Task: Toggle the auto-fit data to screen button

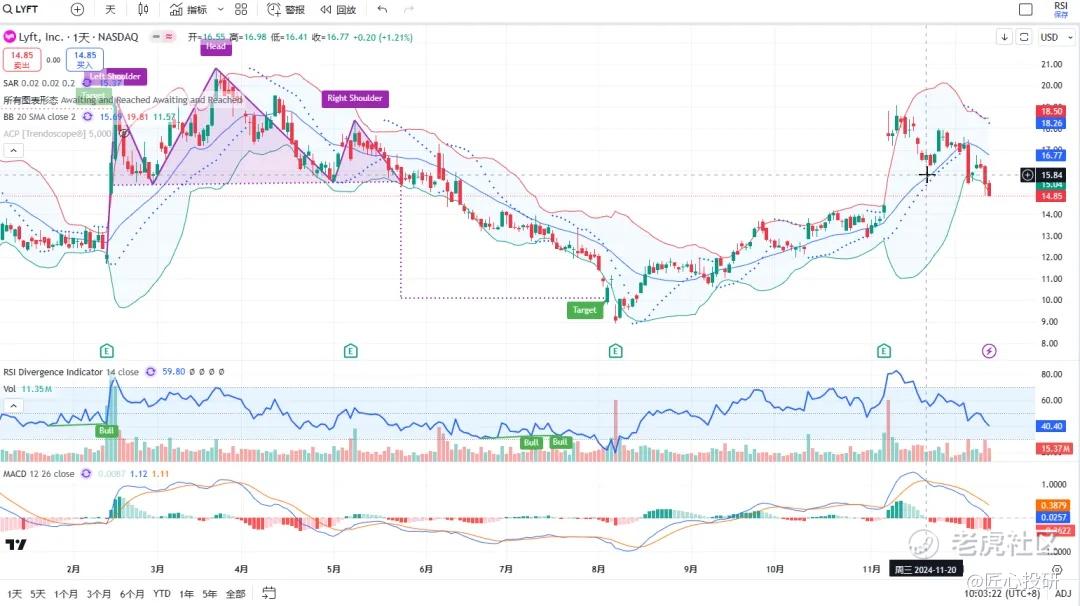Action: point(1024,36)
